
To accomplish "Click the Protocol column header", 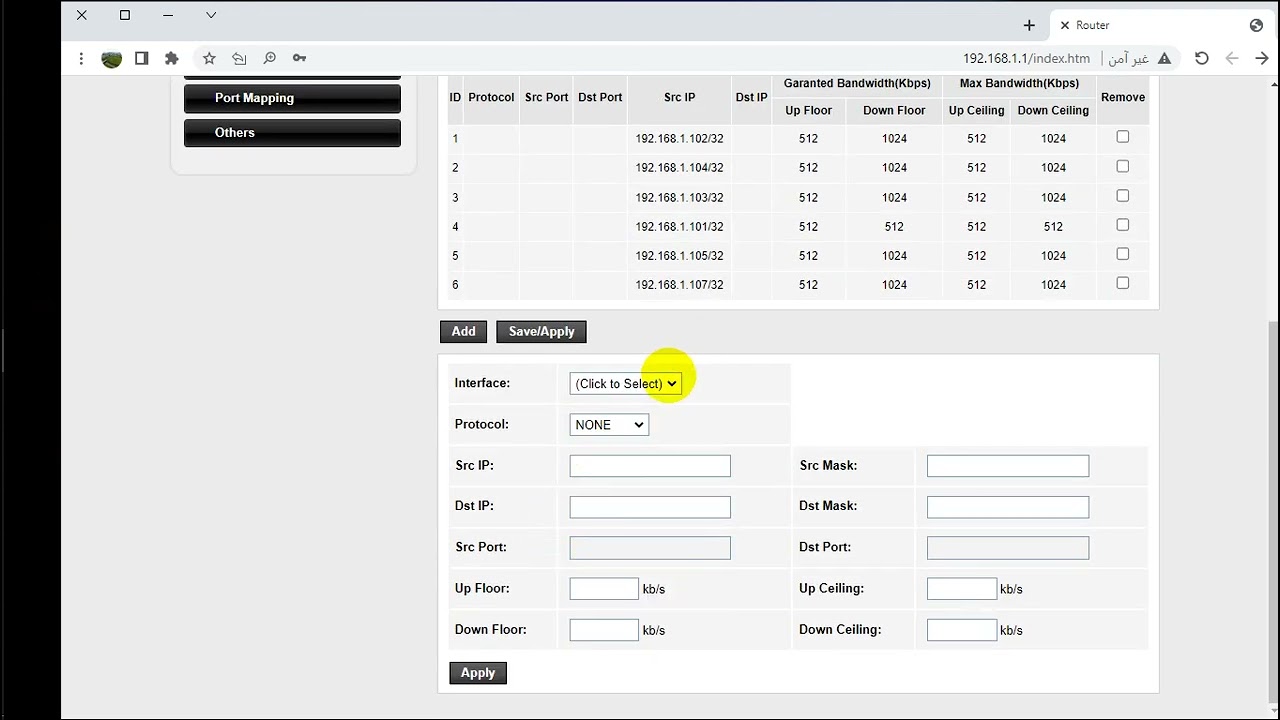I will coord(491,97).
